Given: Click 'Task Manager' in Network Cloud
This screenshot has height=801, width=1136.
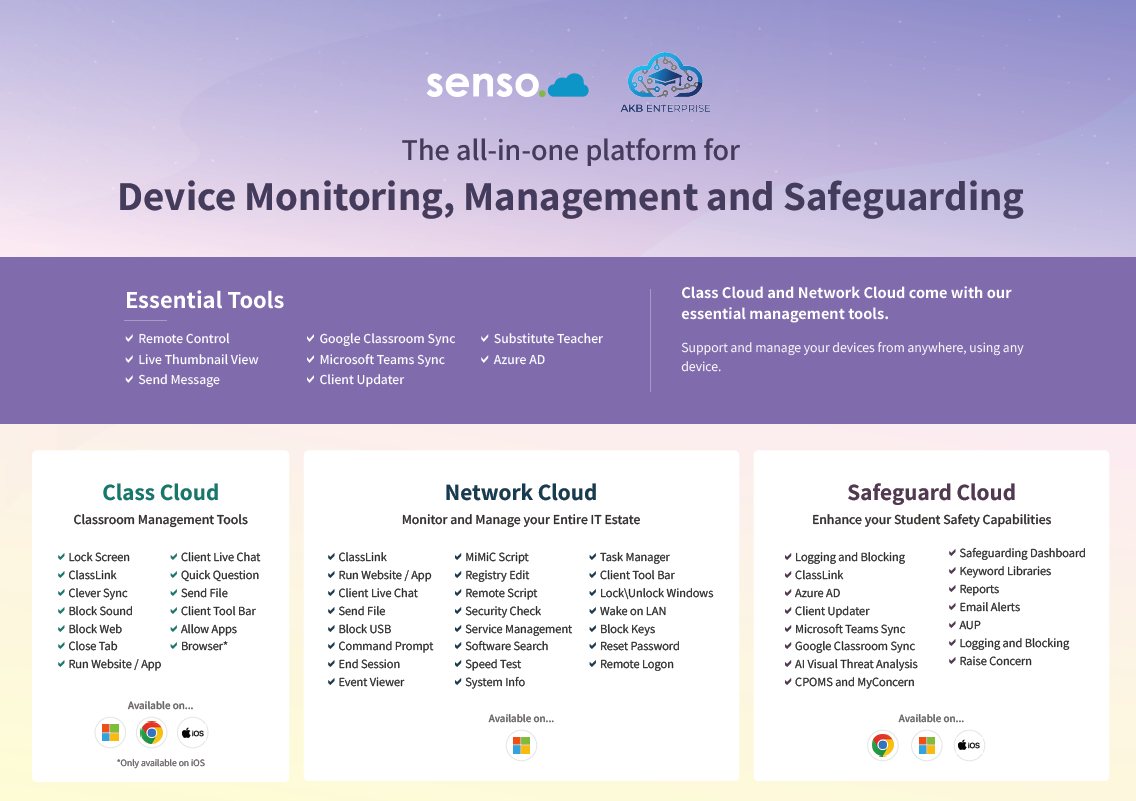Looking at the screenshot, I should pyautogui.click(x=635, y=557).
